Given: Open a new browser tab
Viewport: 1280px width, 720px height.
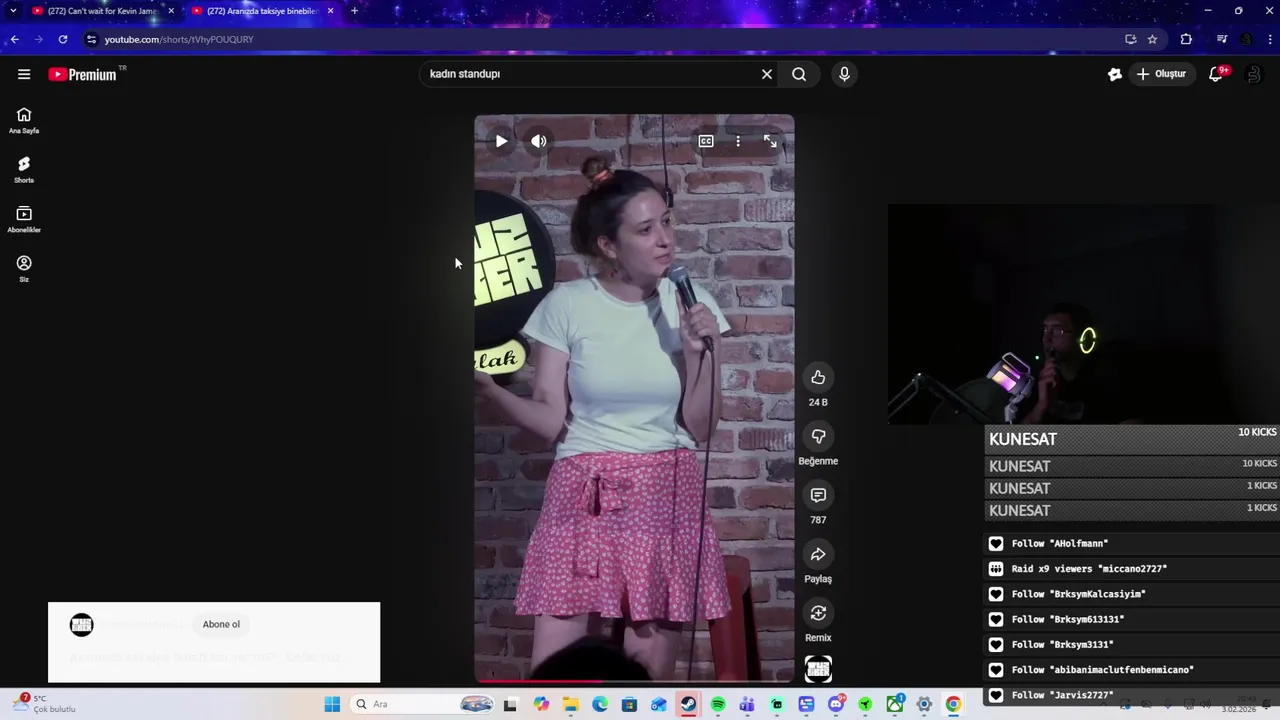Looking at the screenshot, I should coord(354,11).
